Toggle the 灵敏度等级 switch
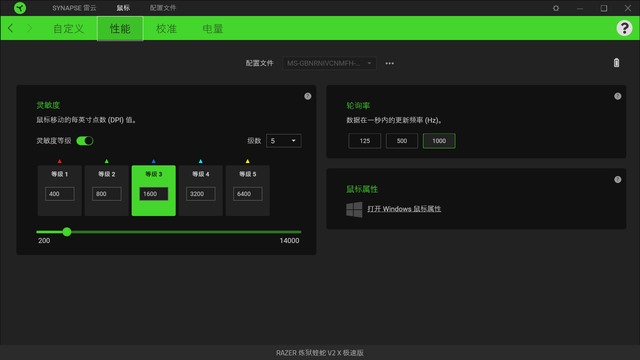Image resolution: width=640 pixels, height=360 pixels. click(x=85, y=141)
